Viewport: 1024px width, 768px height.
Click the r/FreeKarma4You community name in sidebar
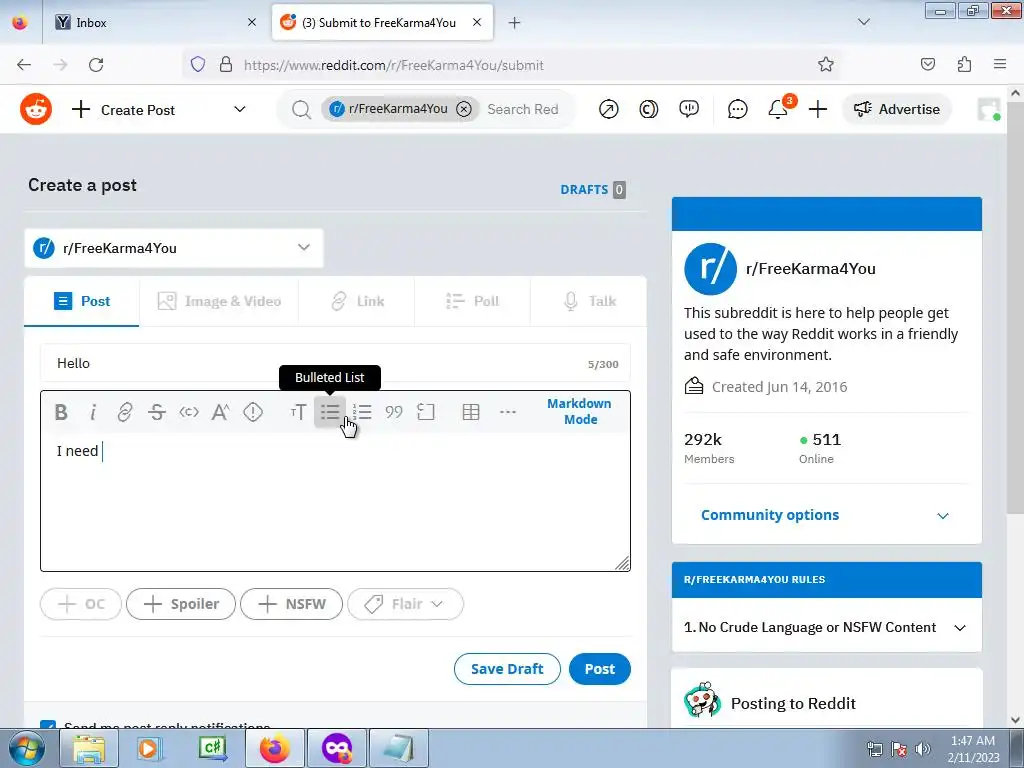coord(810,268)
